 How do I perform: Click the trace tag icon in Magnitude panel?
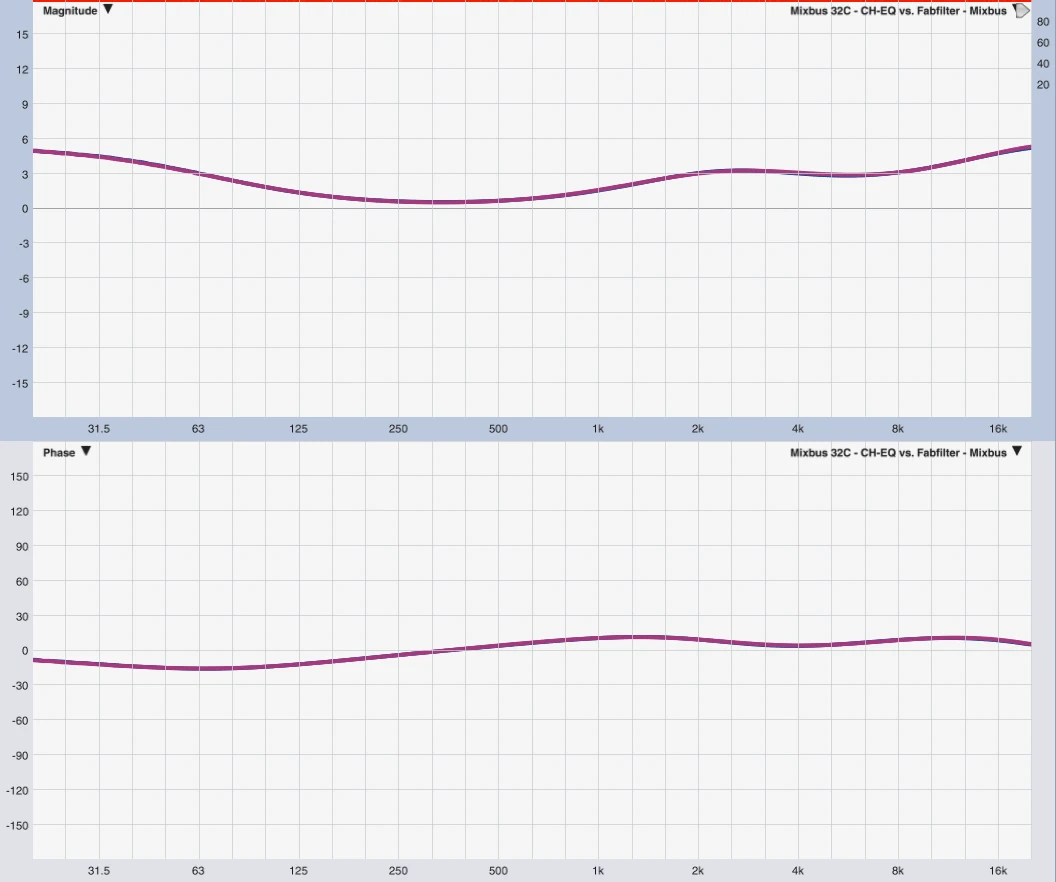(1020, 11)
